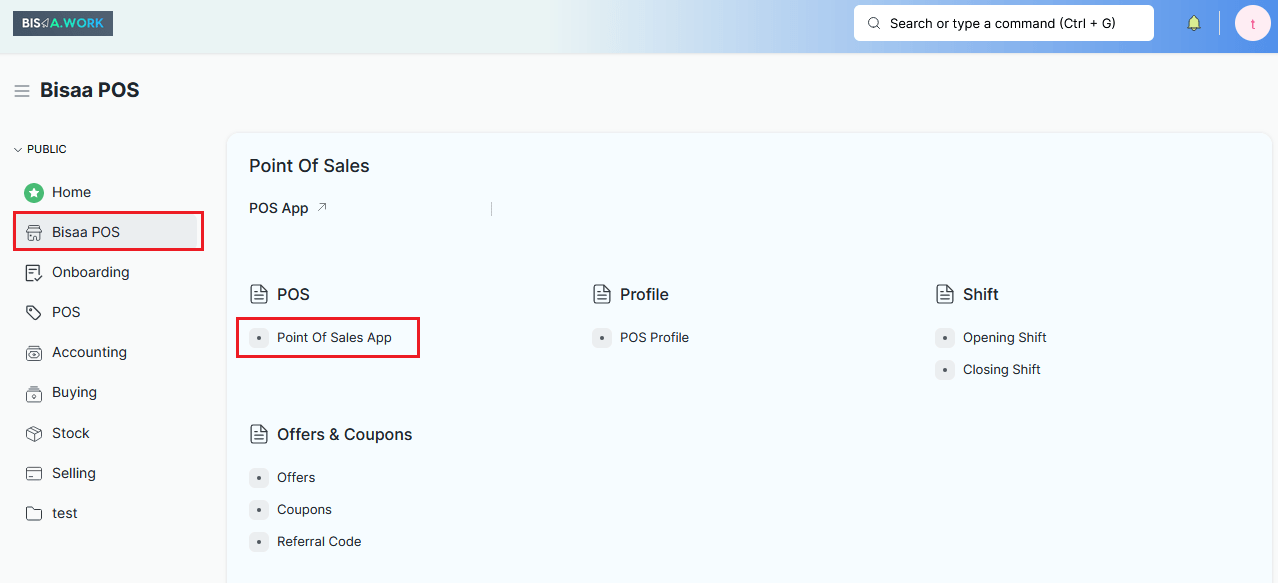
Task: Open POS Profile link
Action: [x=654, y=337]
